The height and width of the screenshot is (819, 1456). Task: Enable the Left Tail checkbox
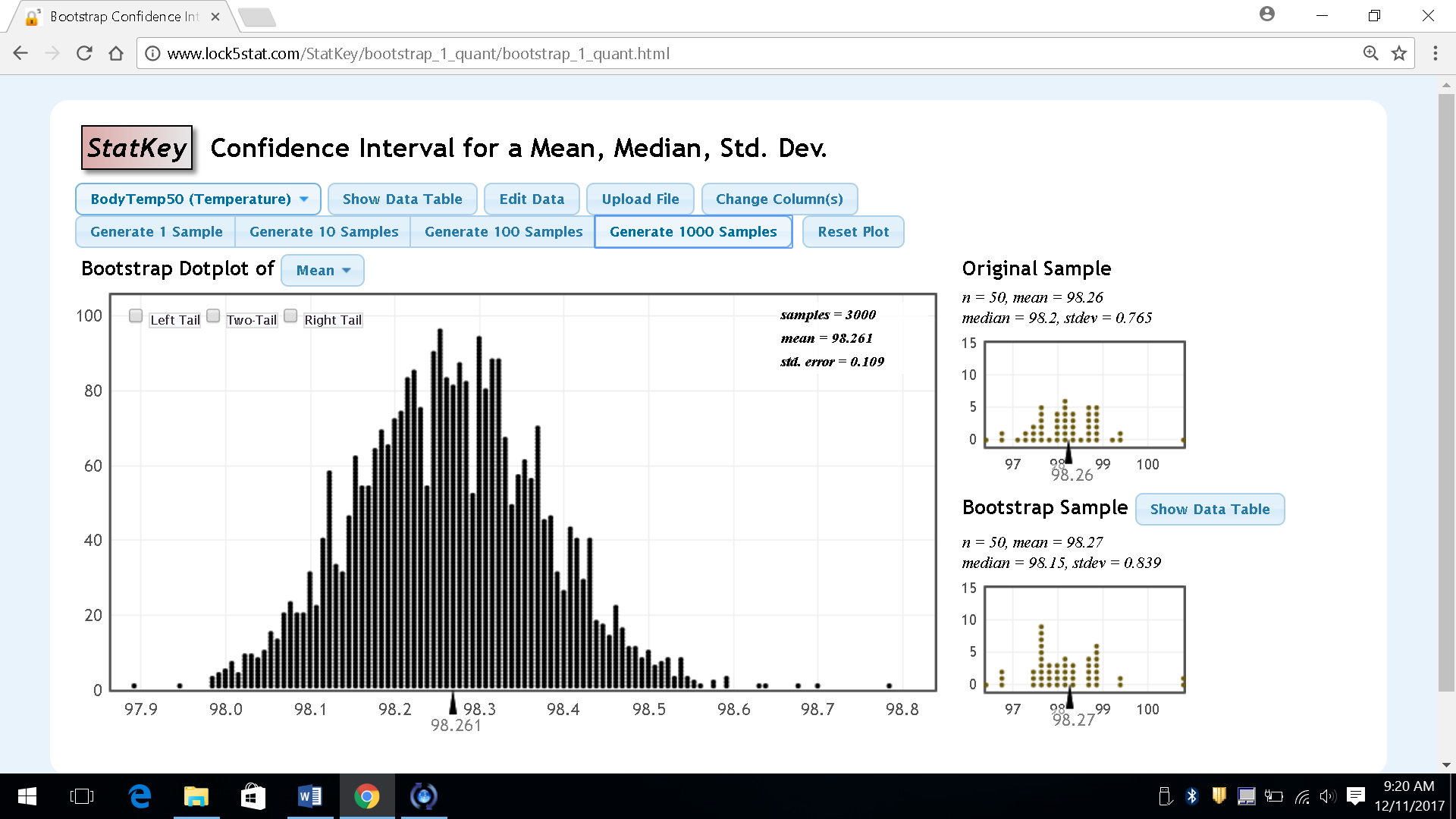(x=136, y=315)
